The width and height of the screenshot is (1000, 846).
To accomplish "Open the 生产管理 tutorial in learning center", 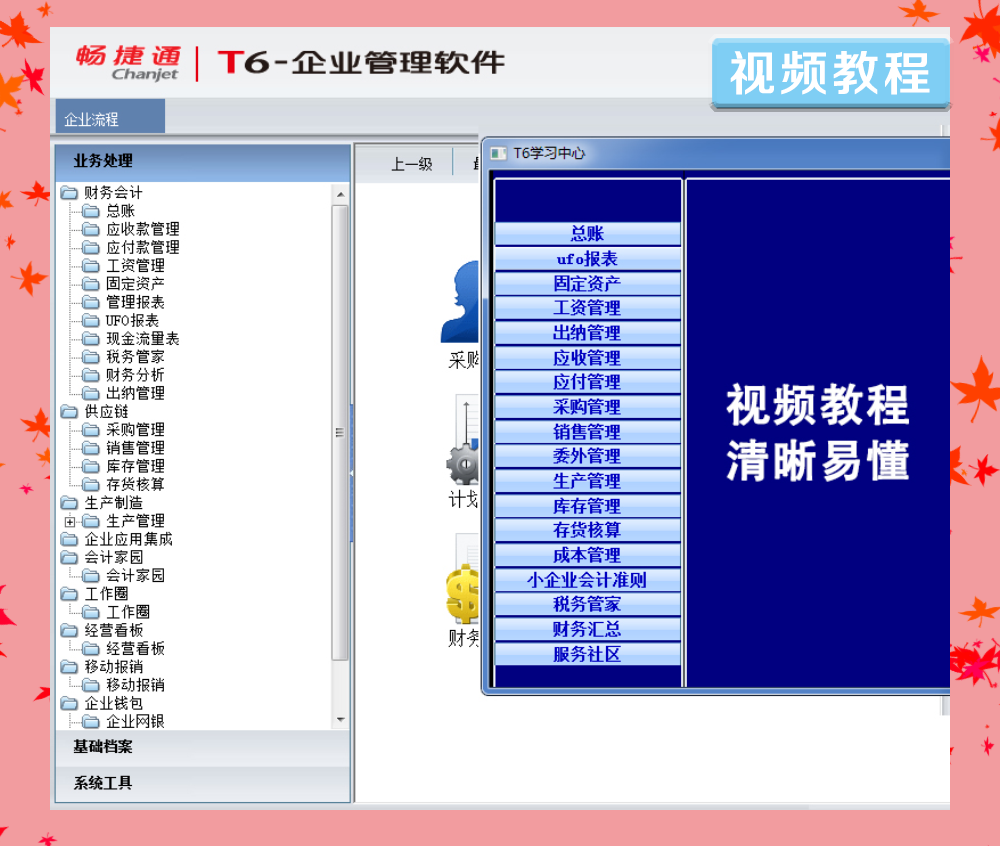I will tap(587, 481).
